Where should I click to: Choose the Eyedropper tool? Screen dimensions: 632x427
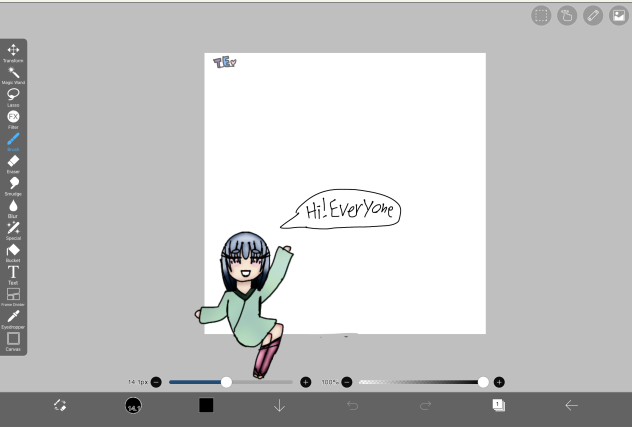[x=14, y=317]
